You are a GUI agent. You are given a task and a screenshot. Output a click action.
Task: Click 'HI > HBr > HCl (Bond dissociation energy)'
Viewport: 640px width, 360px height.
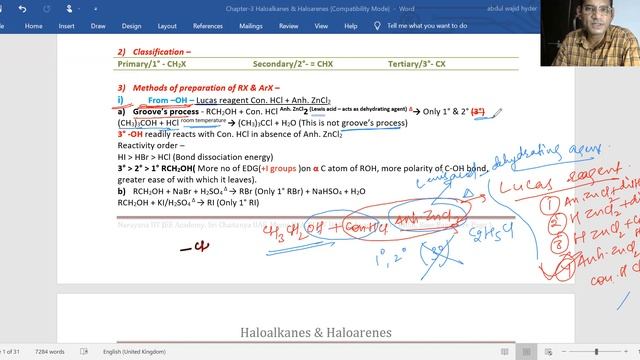tap(195, 157)
